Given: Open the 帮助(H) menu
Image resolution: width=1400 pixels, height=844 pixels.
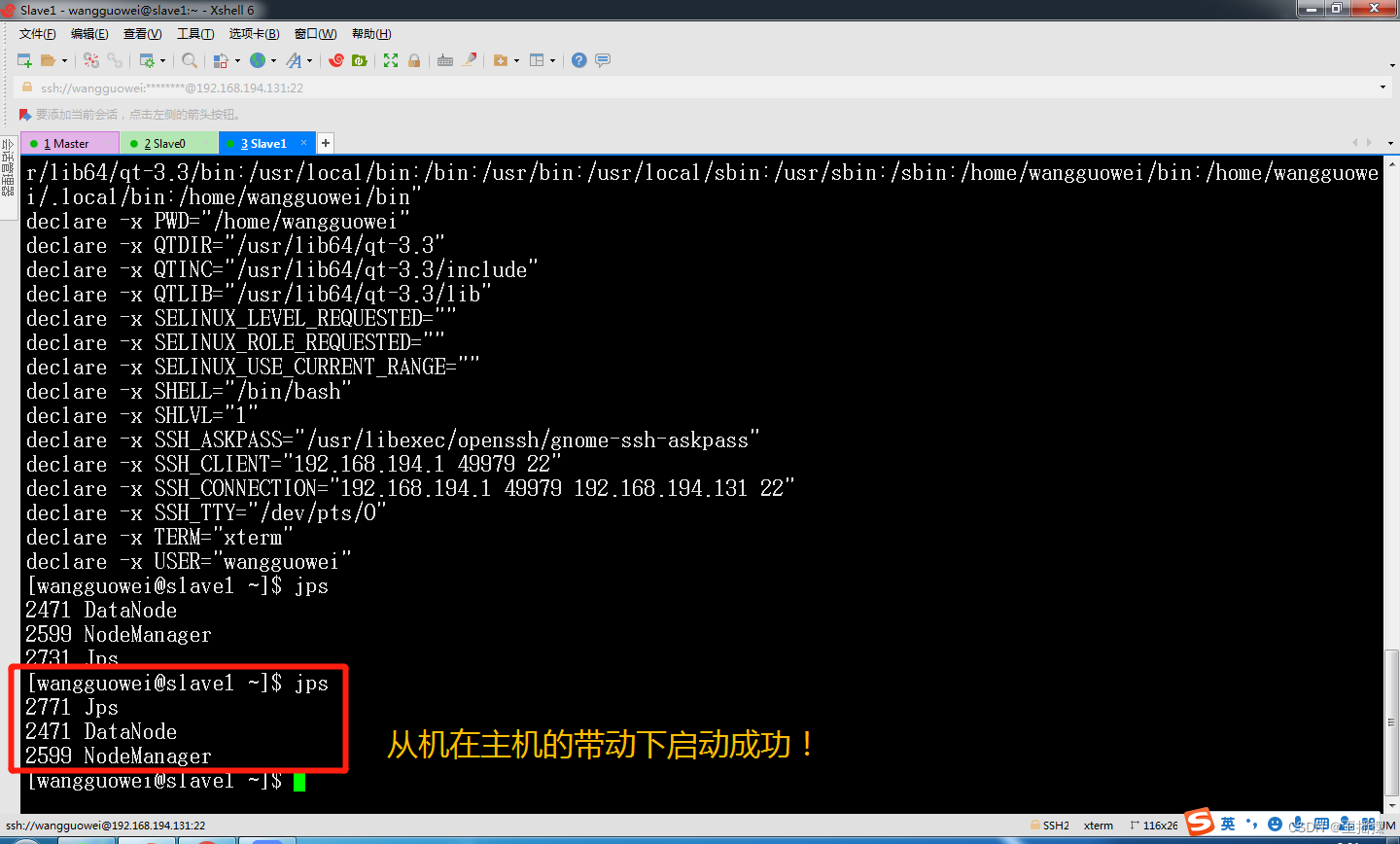Looking at the screenshot, I should 371,34.
